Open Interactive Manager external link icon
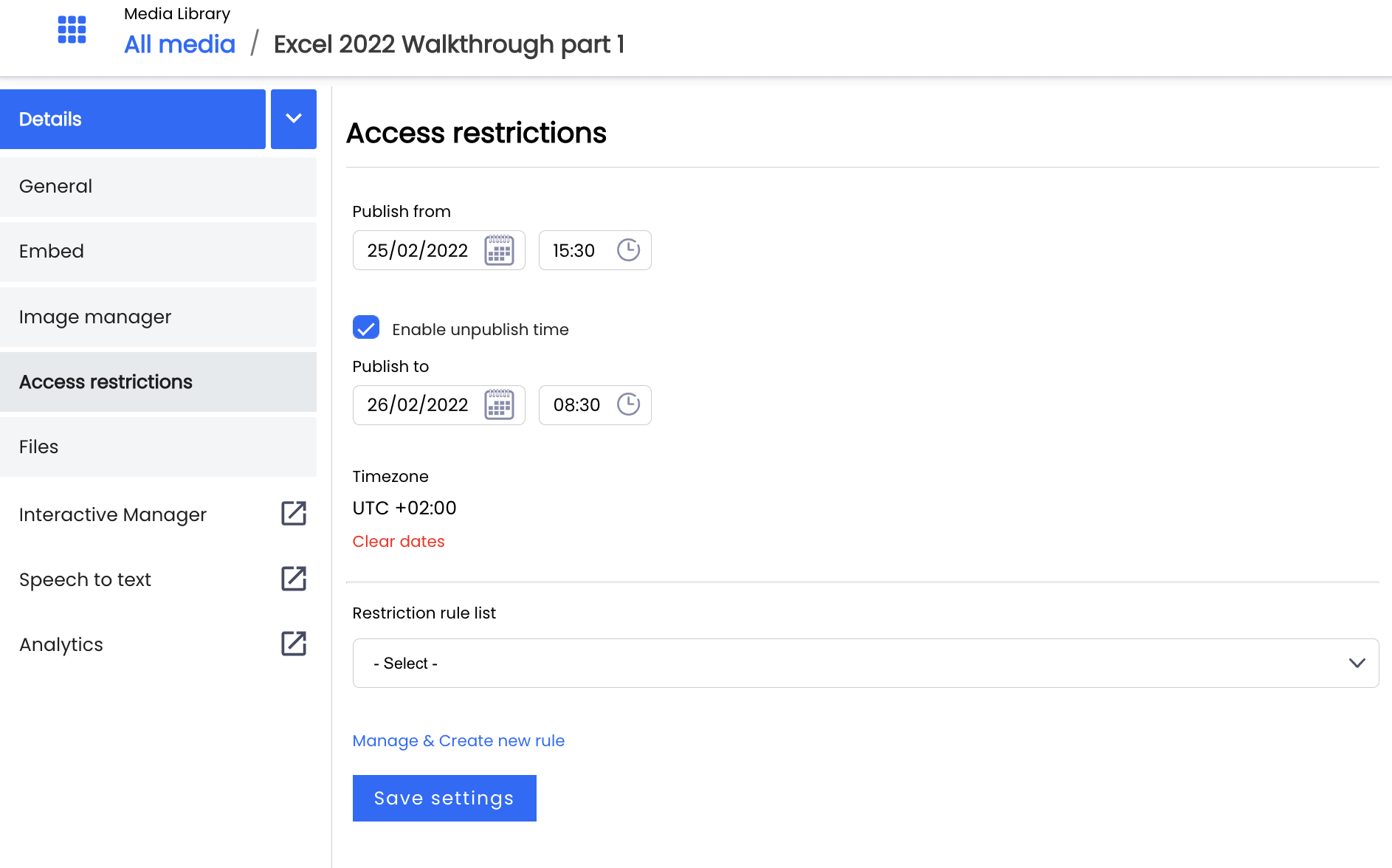Image resolution: width=1392 pixels, height=868 pixels. pyautogui.click(x=294, y=514)
